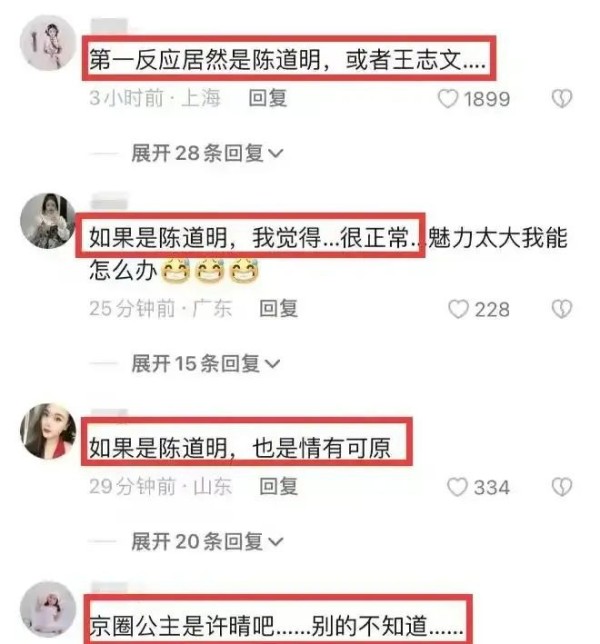Like the comment with 228 likes
Screen dimensions: 600x644
[458, 309]
